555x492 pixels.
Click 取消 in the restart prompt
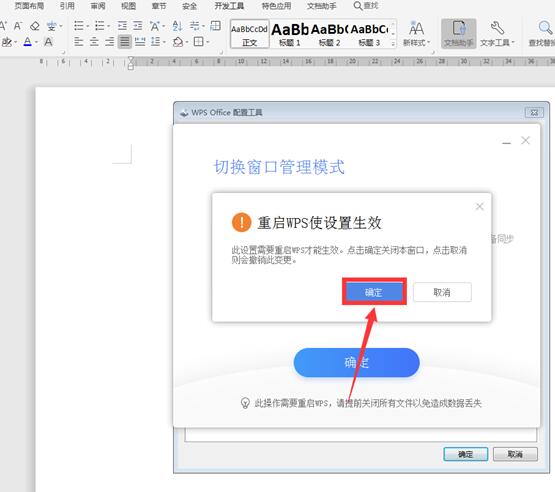442,292
